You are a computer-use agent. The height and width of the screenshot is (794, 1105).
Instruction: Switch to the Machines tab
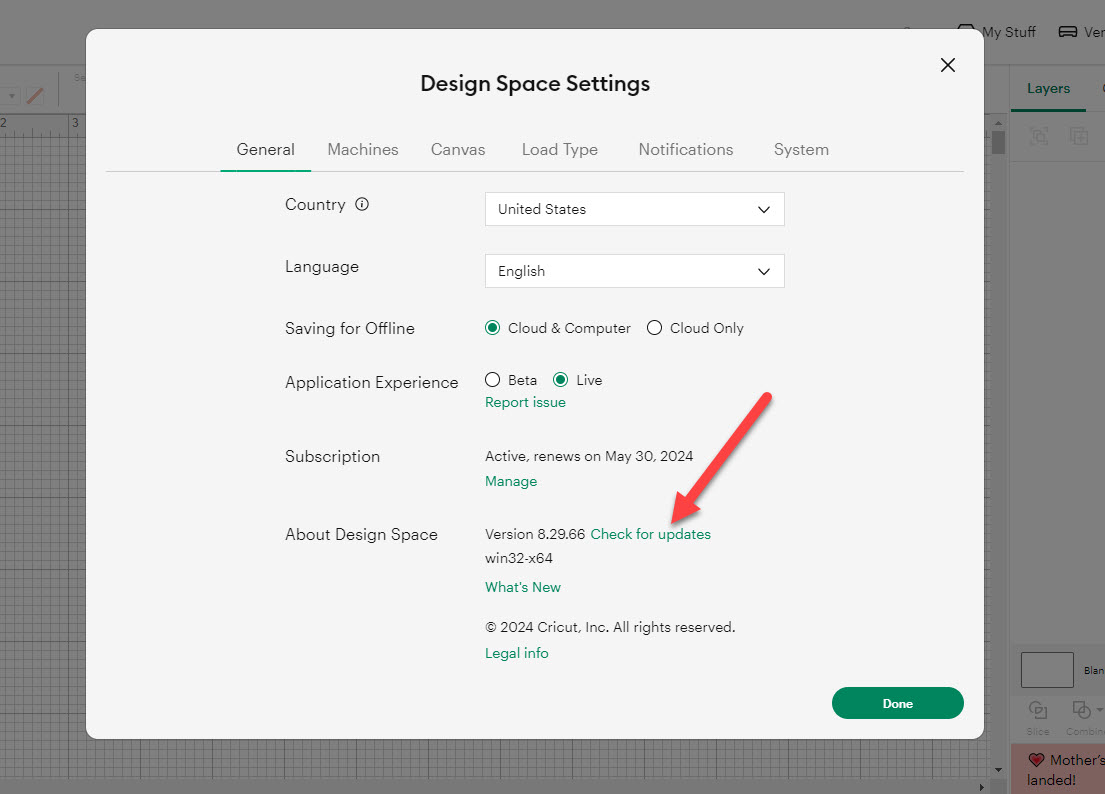(362, 149)
